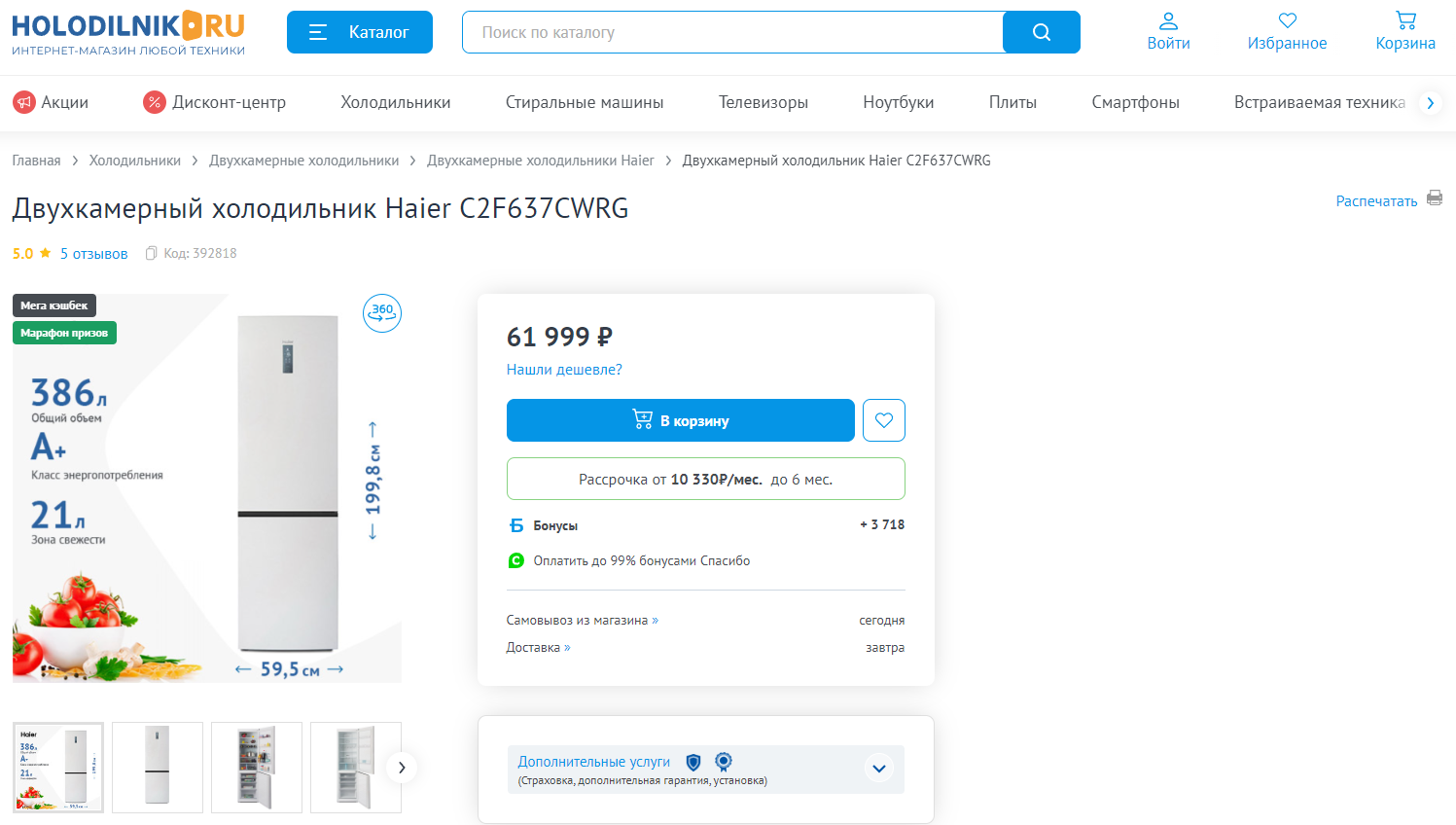Open Смартфоны category
This screenshot has width=1456, height=825.
(1135, 102)
